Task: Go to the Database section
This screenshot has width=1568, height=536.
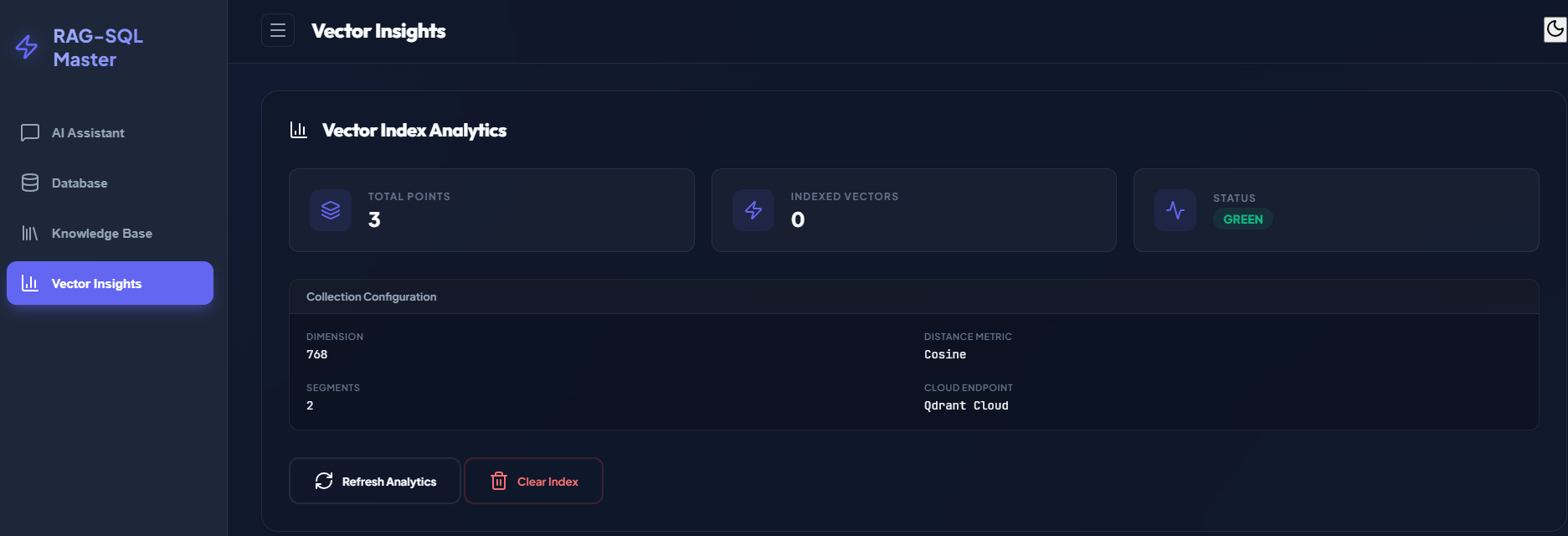Action: [80, 183]
